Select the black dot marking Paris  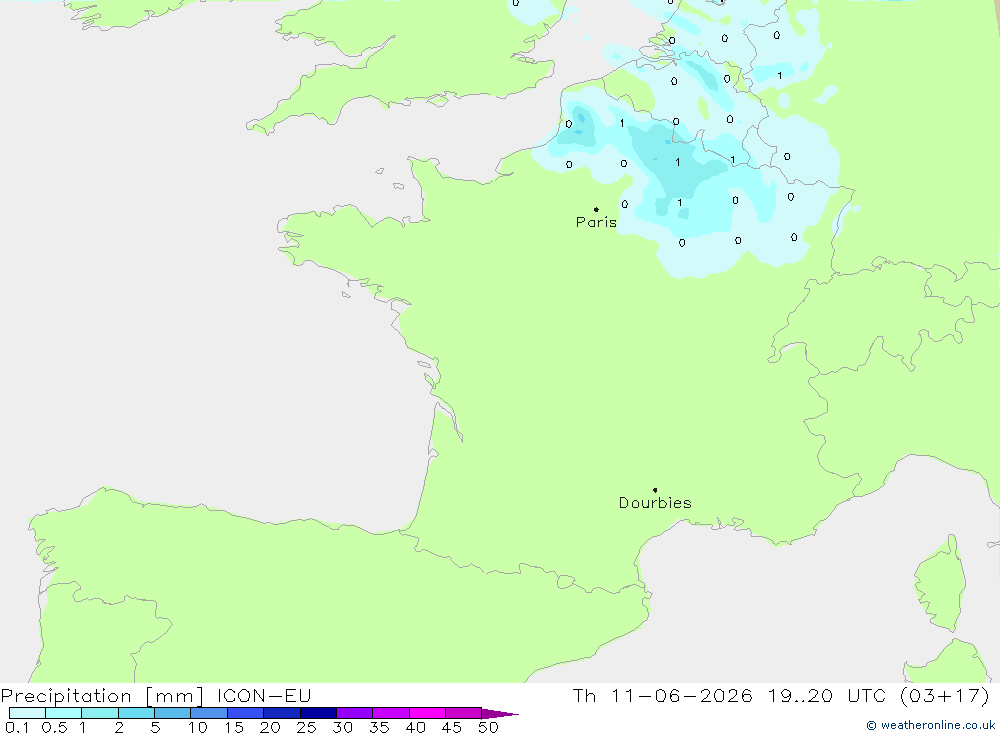[x=596, y=209]
